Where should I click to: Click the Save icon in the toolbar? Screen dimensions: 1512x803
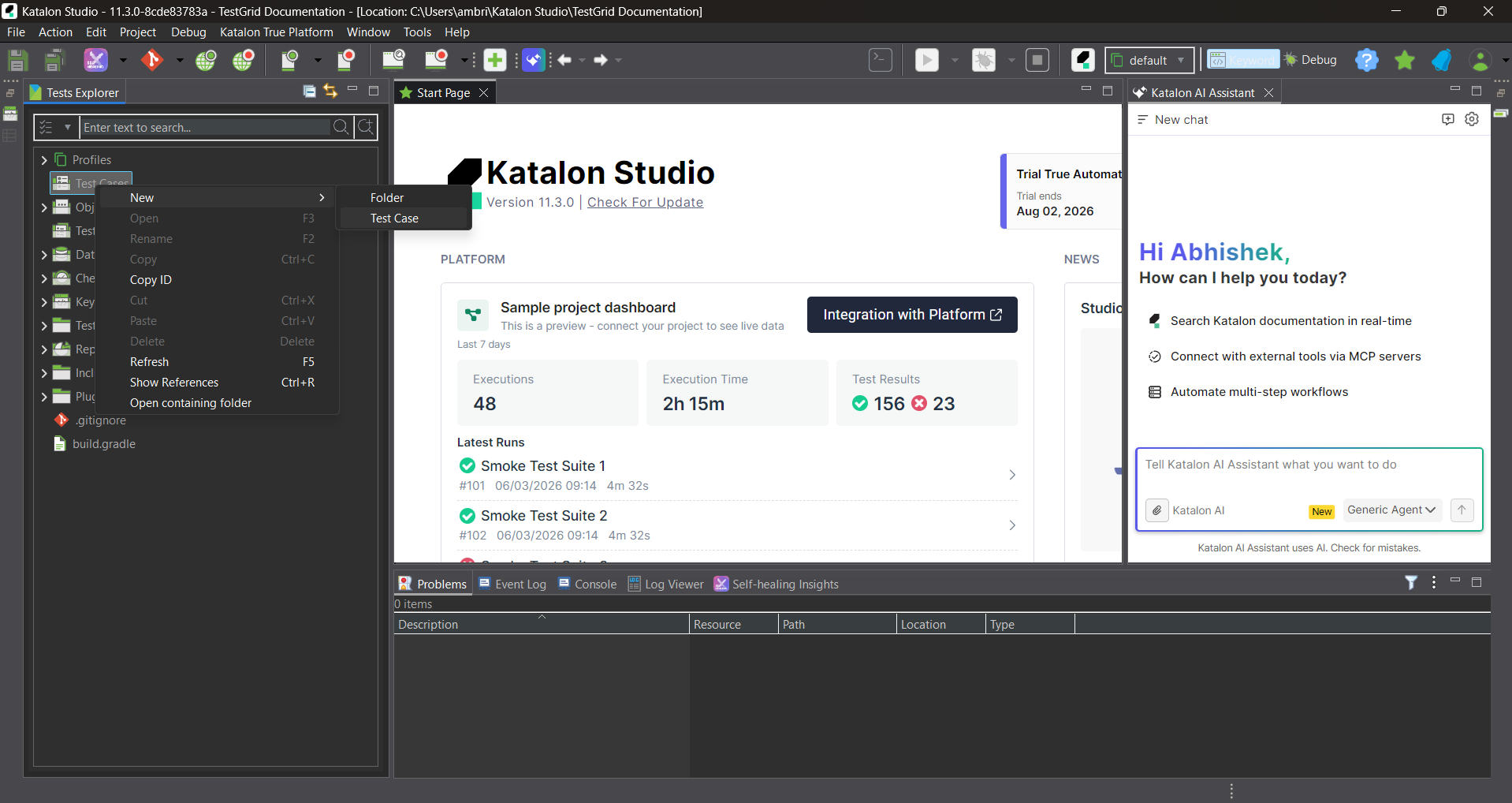click(17, 60)
